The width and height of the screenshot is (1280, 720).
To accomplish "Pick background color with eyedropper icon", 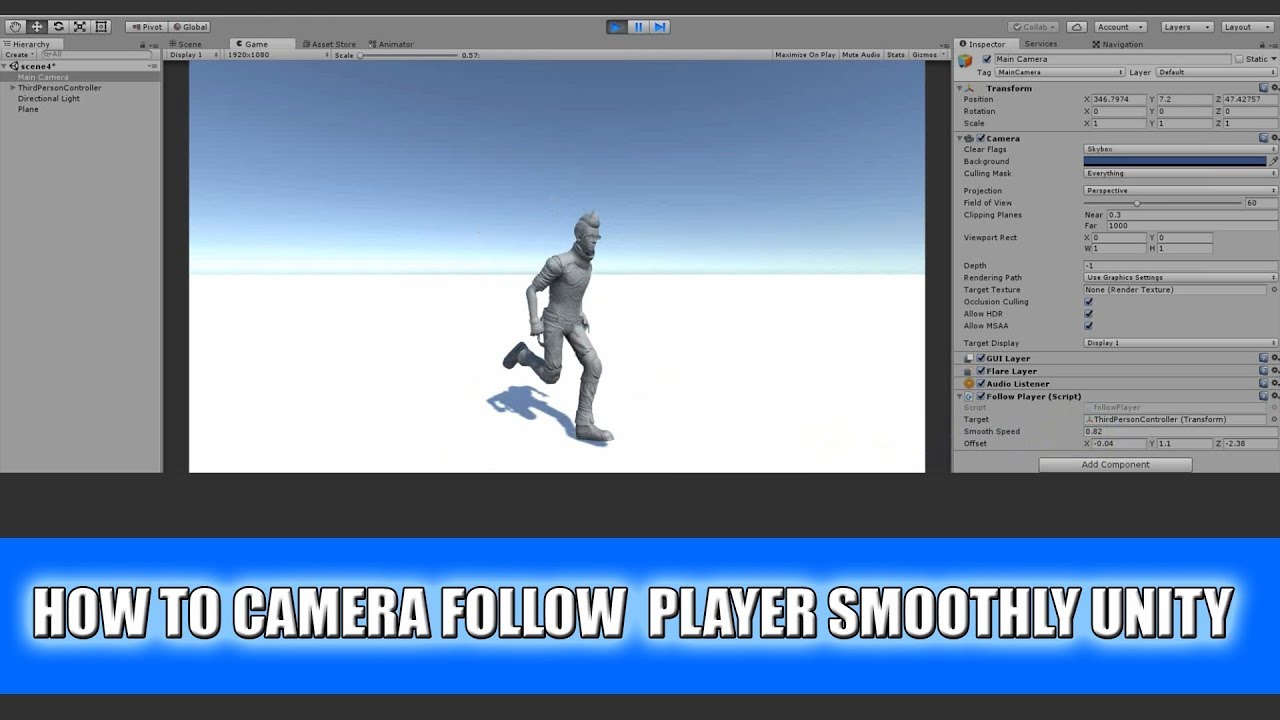I will tap(1274, 161).
